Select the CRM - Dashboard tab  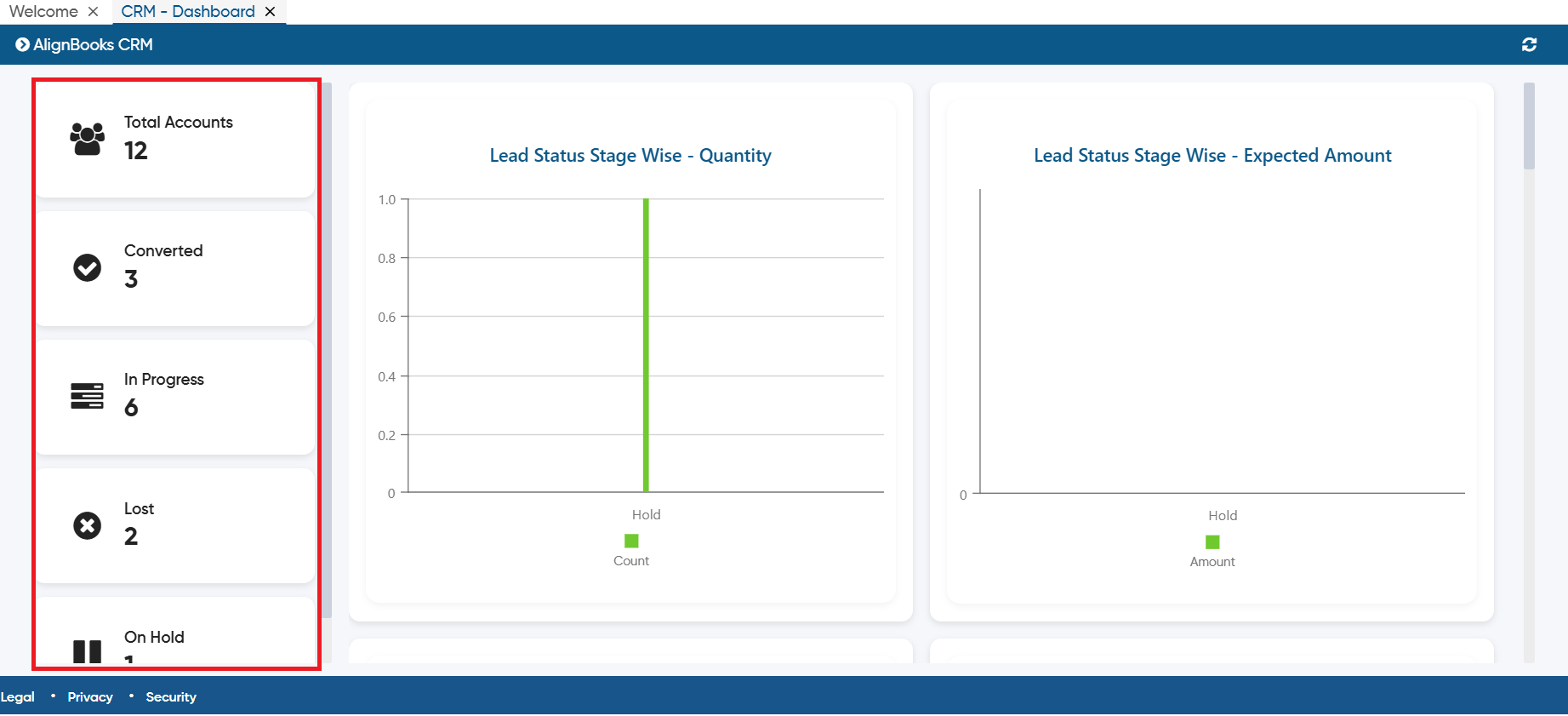pyautogui.click(x=188, y=12)
